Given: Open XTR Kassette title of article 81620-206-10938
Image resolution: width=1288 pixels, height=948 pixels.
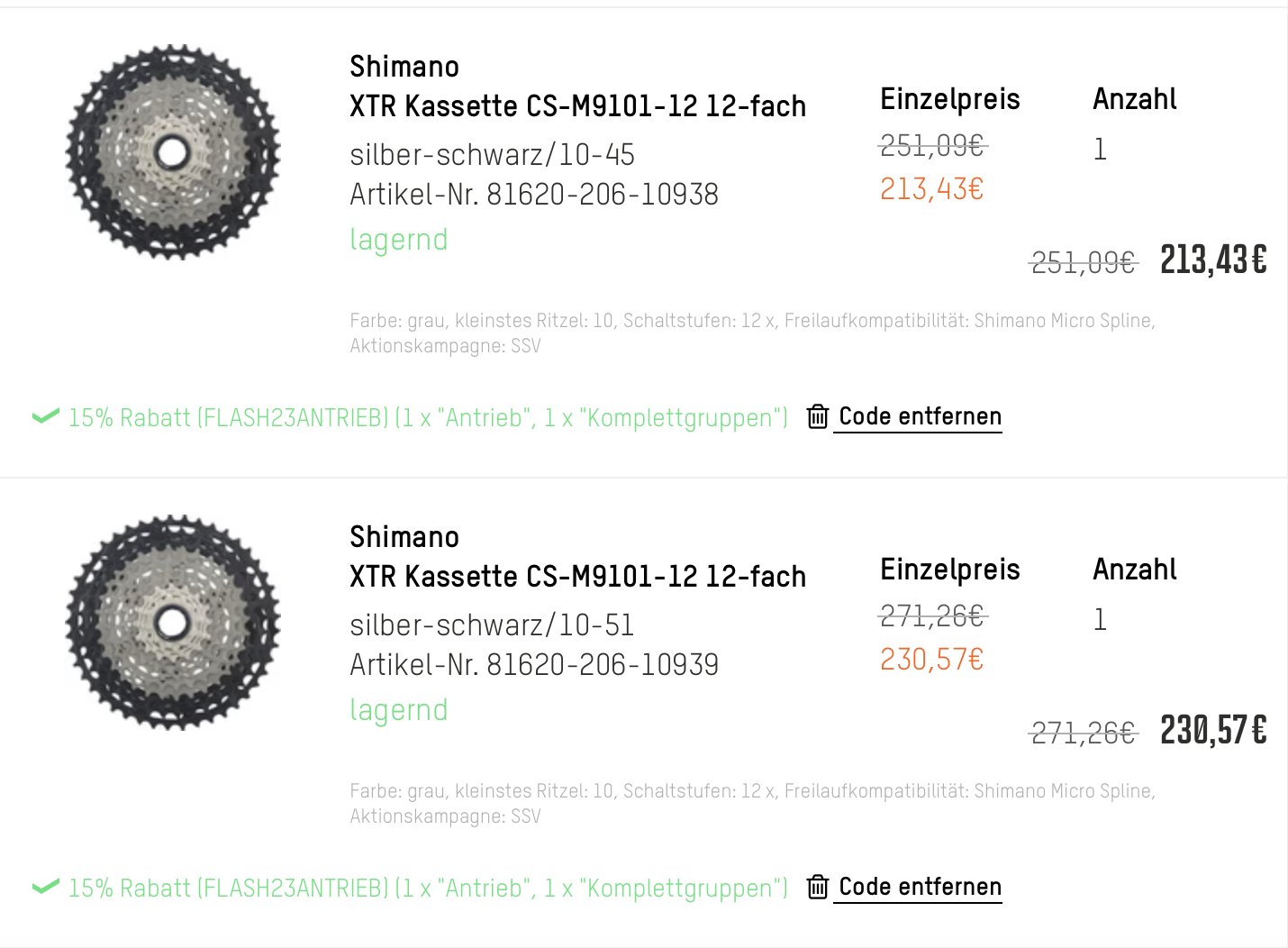Looking at the screenshot, I should (577, 106).
